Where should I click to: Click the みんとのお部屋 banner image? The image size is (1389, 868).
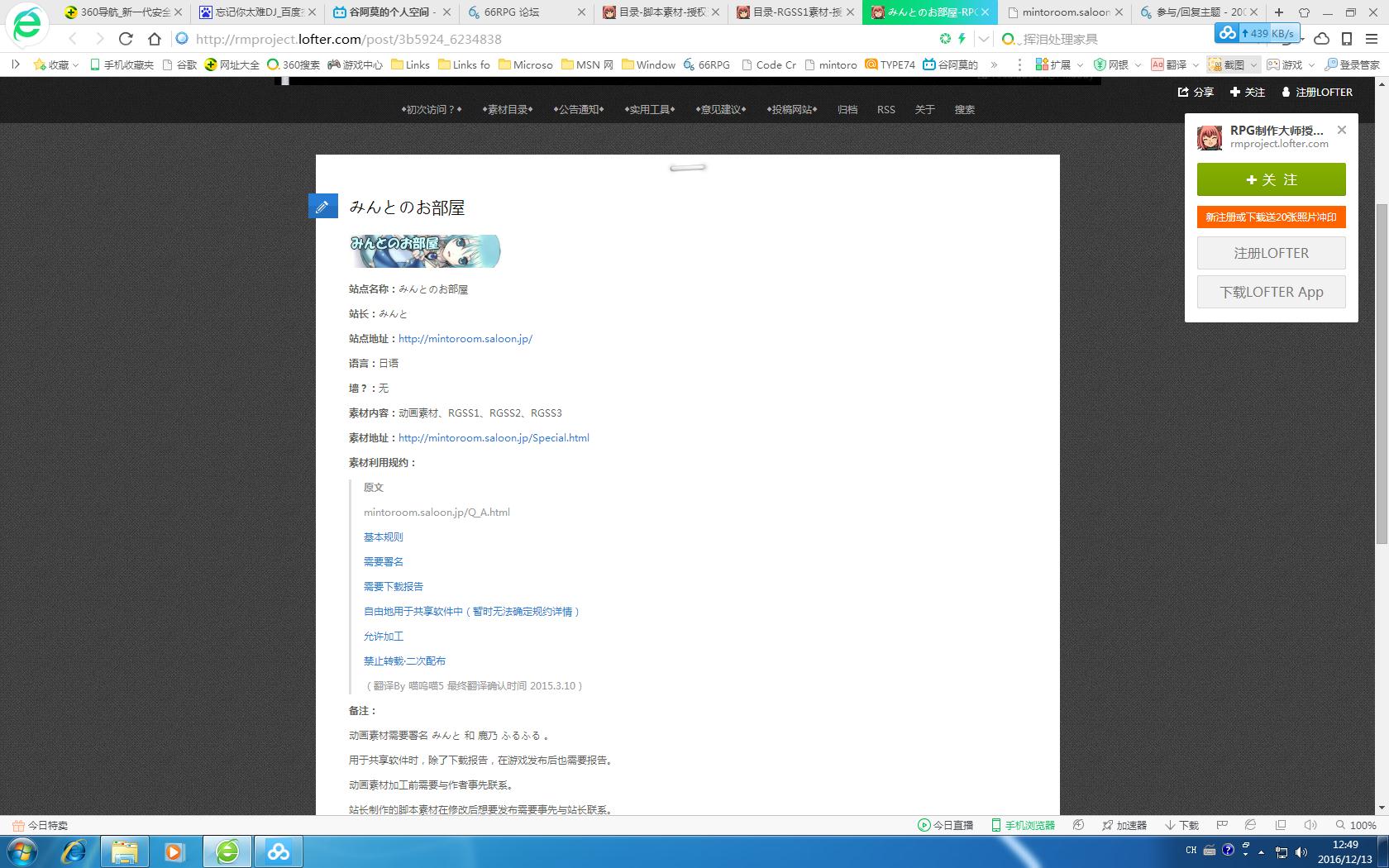(425, 251)
